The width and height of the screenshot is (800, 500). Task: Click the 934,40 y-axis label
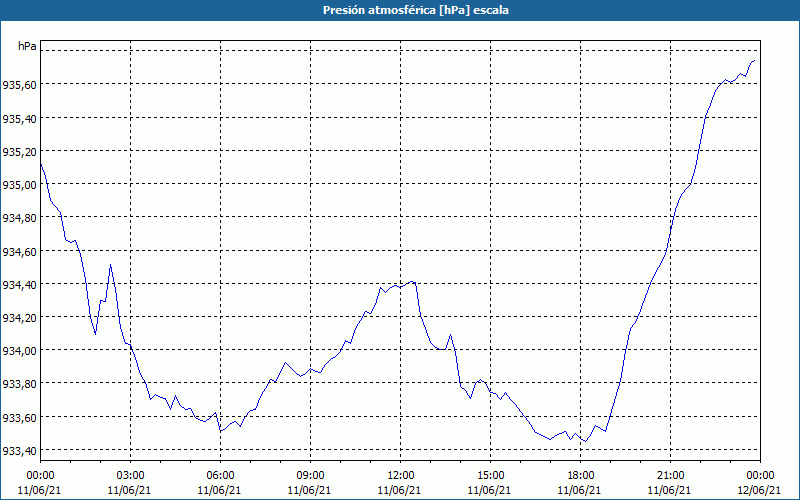click(19, 285)
